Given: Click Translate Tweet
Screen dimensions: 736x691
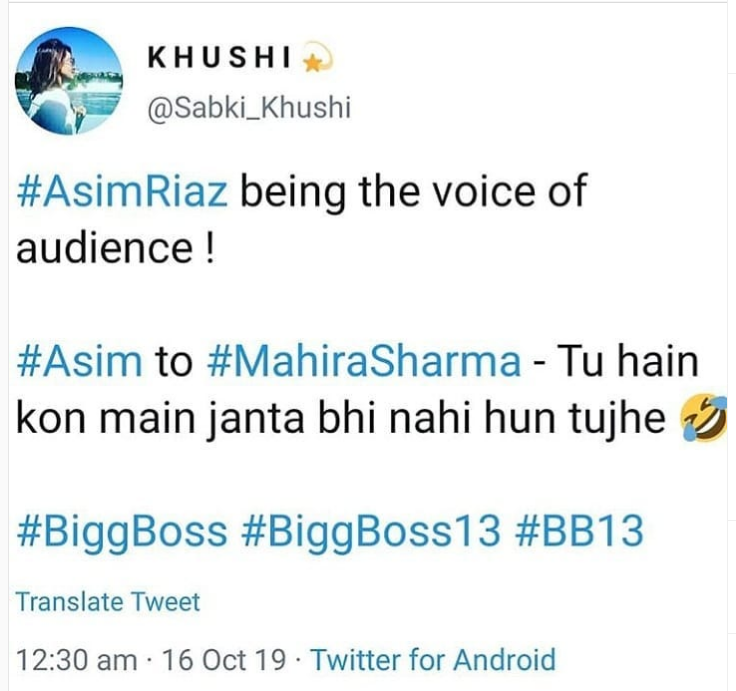Looking at the screenshot, I should [108, 602].
